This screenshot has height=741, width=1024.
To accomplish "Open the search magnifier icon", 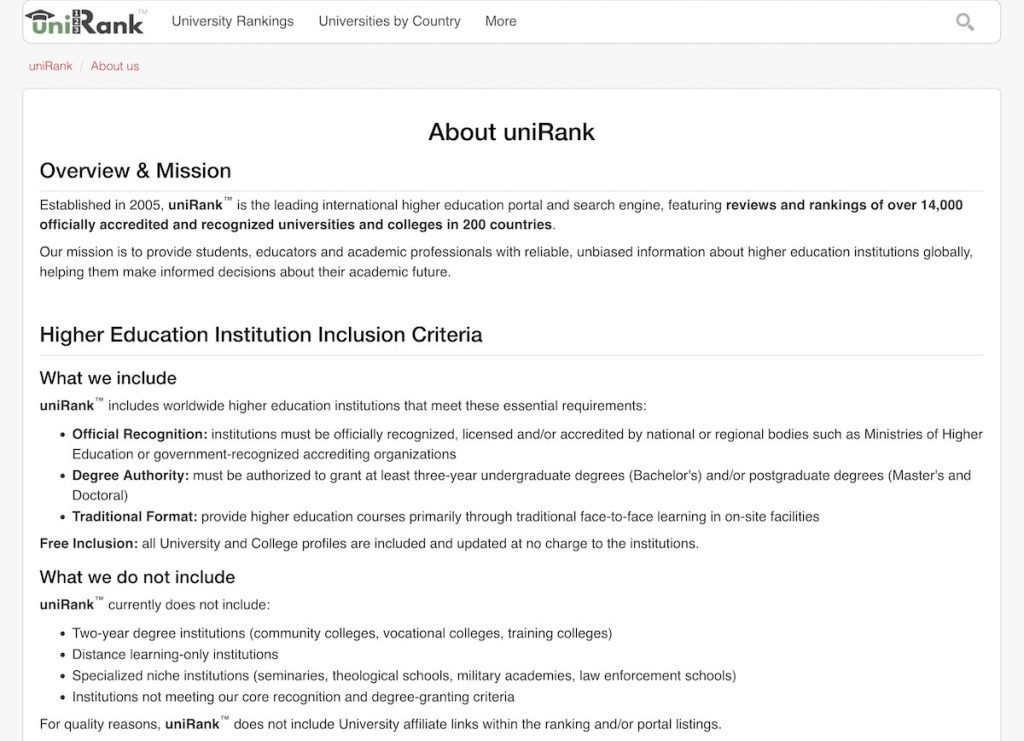I will 965,22.
